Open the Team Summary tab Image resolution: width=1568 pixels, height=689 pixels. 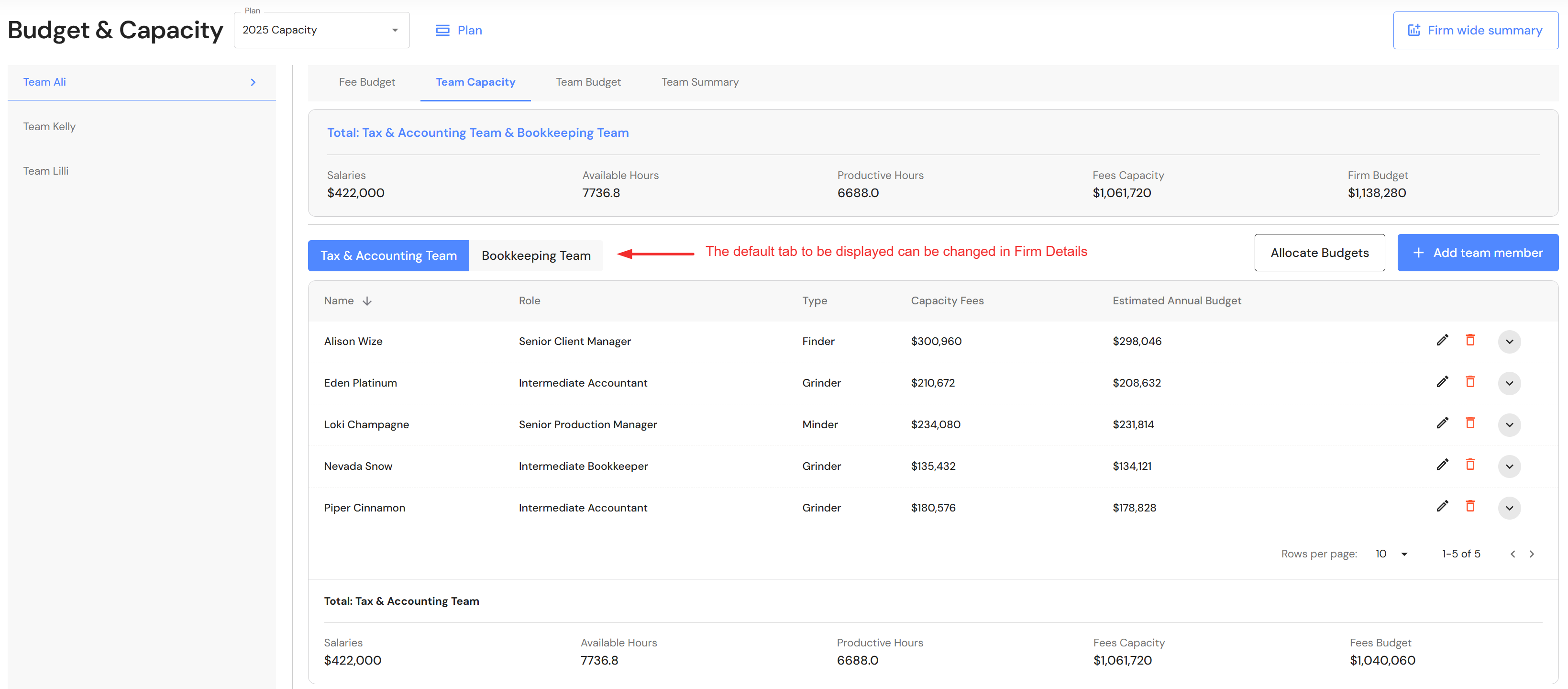[699, 82]
